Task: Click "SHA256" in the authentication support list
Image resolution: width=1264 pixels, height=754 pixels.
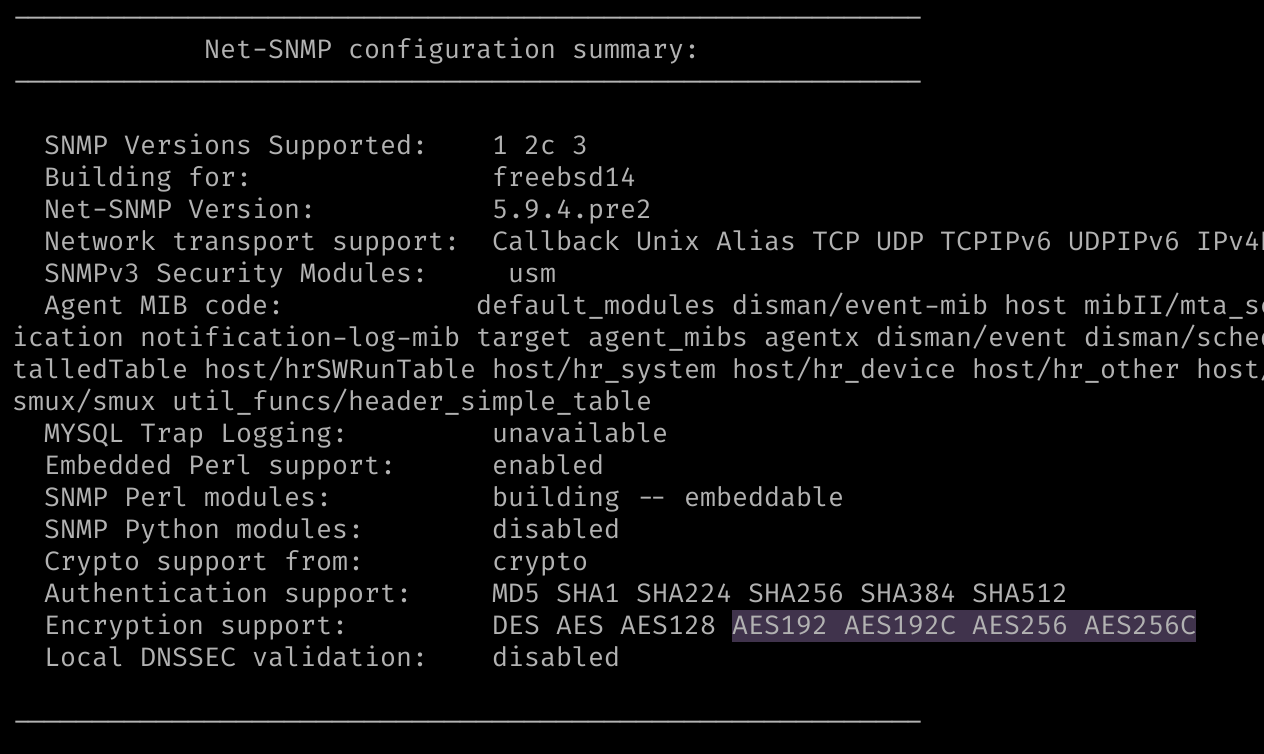Action: click(x=795, y=594)
